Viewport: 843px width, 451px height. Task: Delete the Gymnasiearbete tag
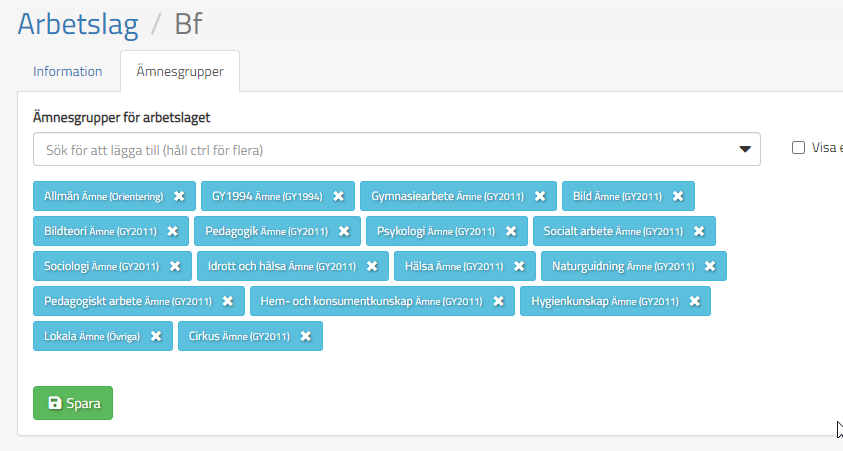tap(540, 196)
